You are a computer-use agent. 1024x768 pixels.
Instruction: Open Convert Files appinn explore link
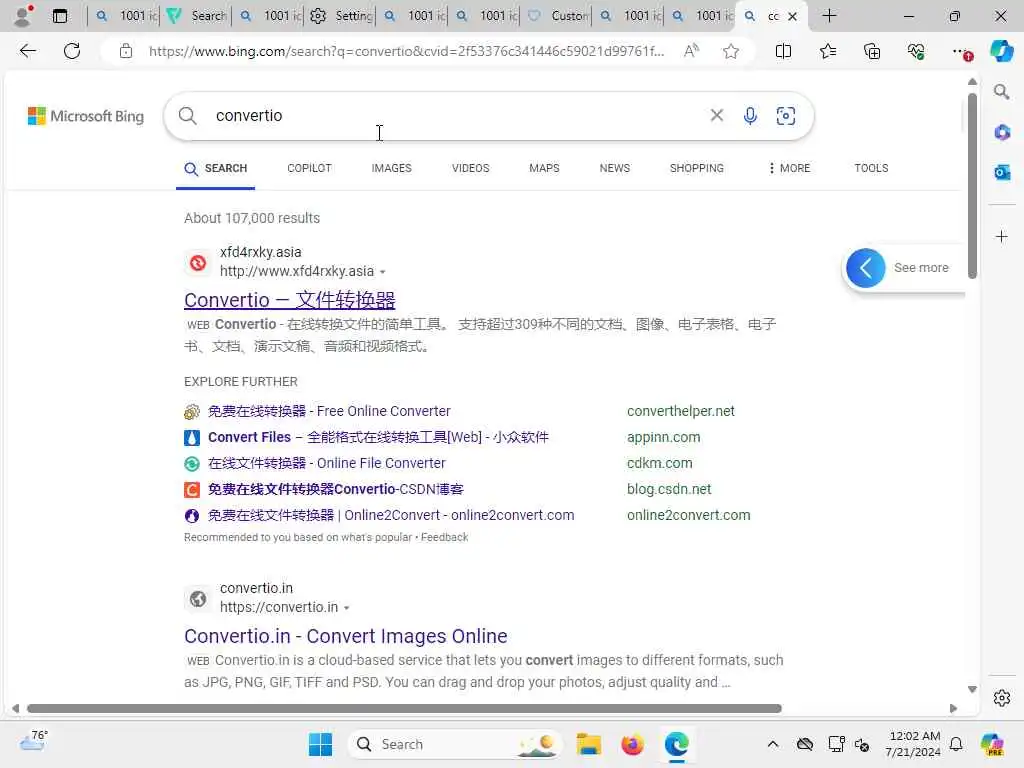[x=378, y=437]
